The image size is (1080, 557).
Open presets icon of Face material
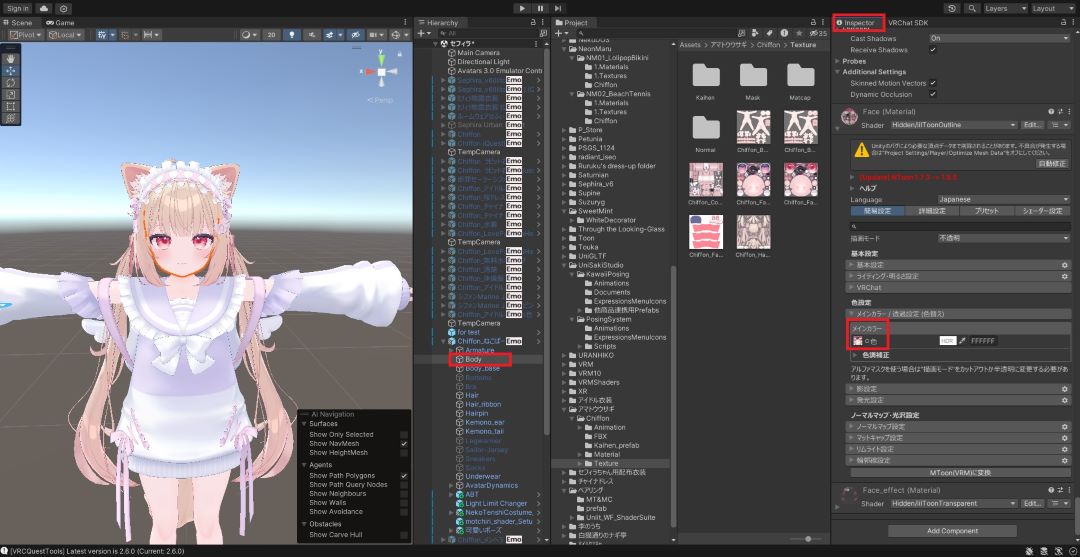[x=1060, y=111]
